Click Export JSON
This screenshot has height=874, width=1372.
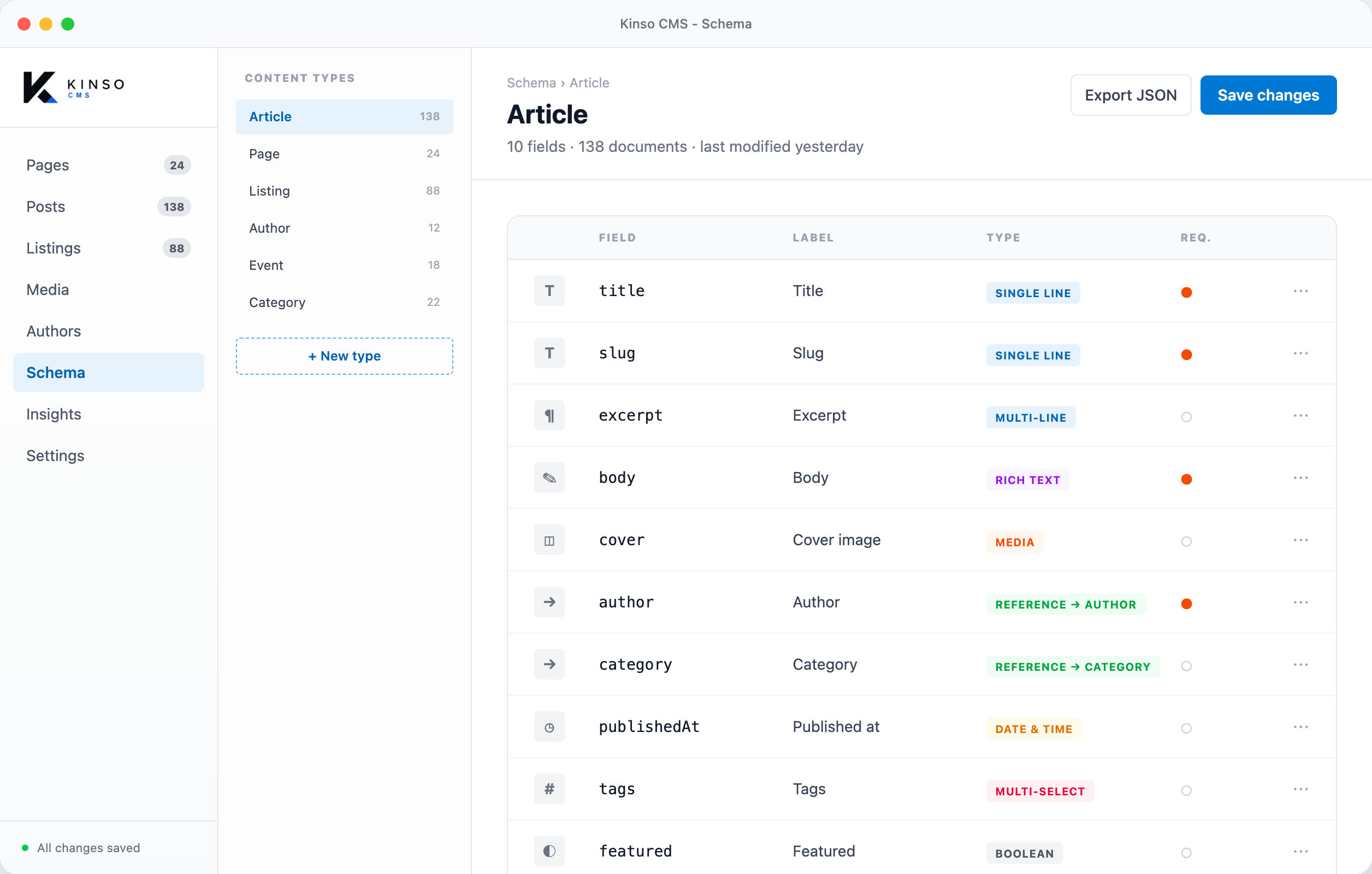tap(1131, 95)
